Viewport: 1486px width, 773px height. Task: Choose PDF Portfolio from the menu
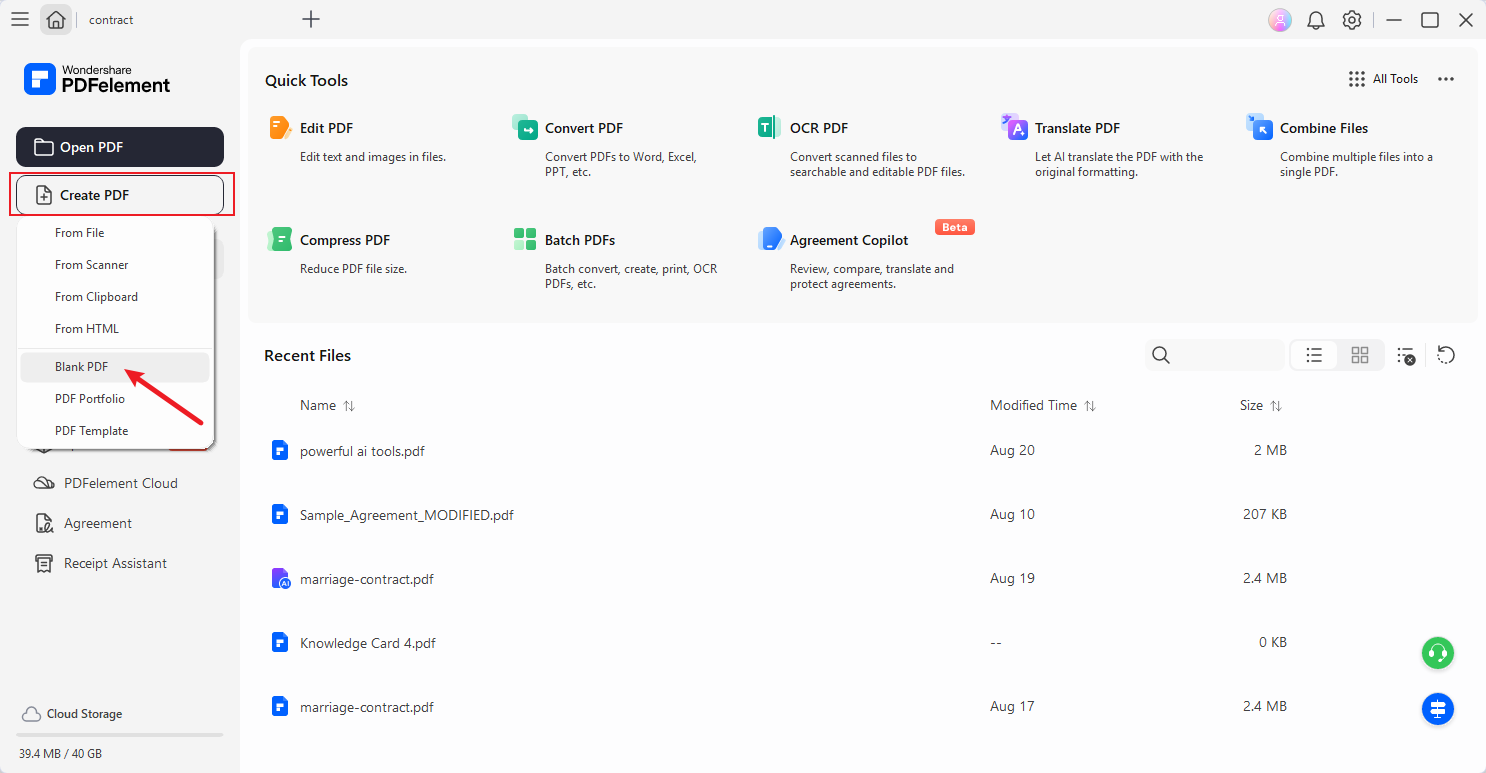(115, 399)
